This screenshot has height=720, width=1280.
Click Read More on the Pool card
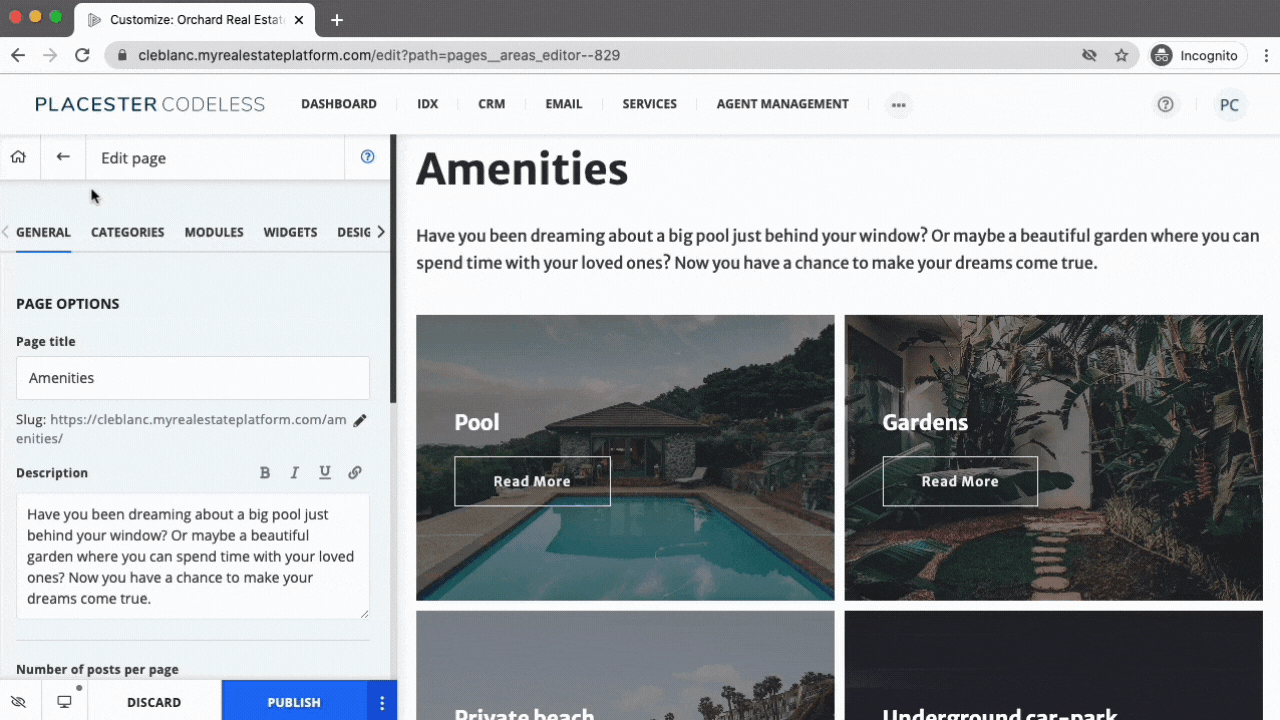pyautogui.click(x=532, y=481)
